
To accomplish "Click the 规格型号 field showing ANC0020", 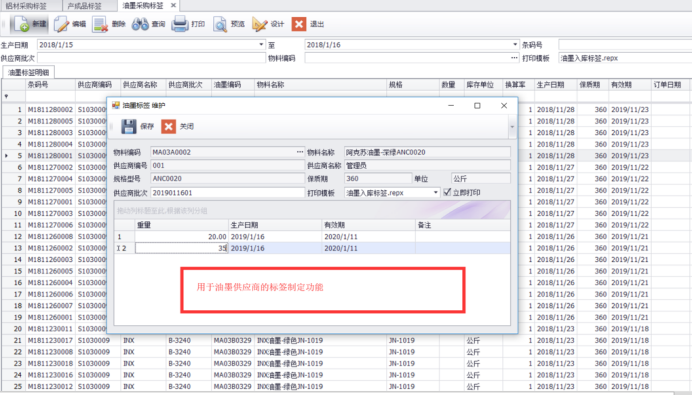I will coord(227,179).
